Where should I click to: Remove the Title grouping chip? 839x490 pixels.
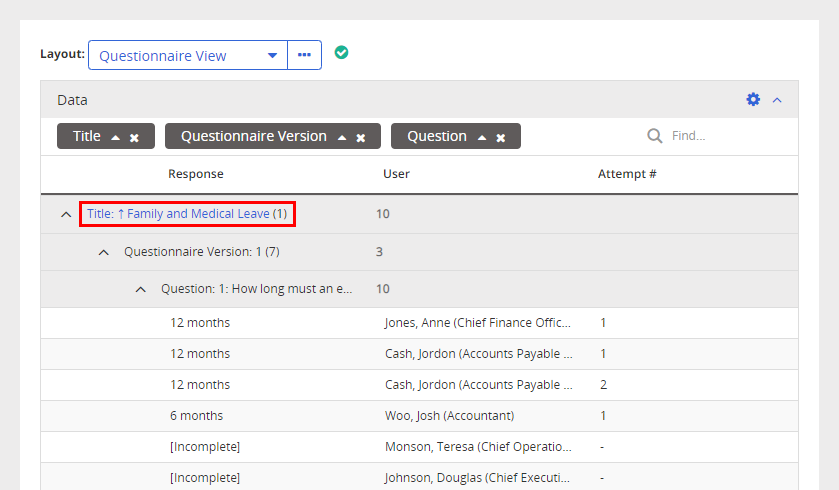coord(134,137)
